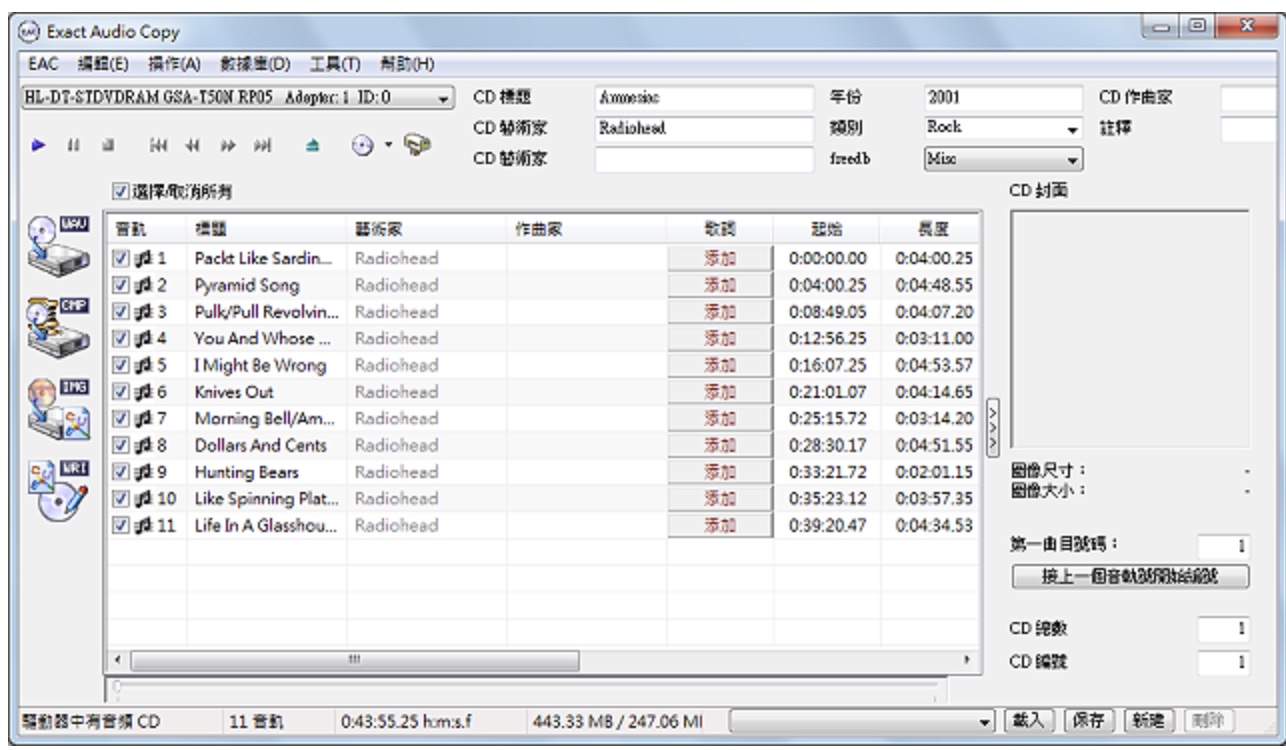1286x750 pixels.
Task: Click the CD artist field Radiohead
Action: (x=704, y=128)
